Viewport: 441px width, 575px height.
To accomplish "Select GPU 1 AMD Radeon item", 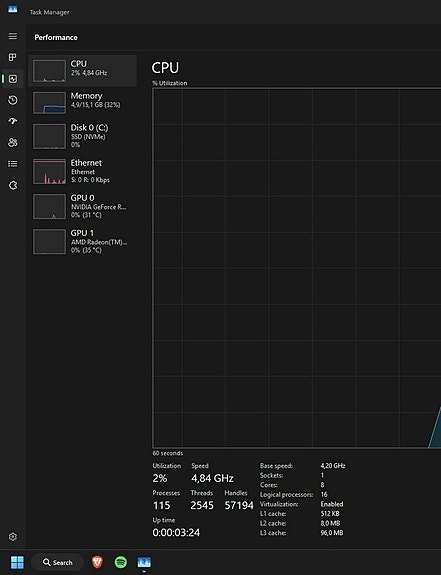I will [83, 242].
